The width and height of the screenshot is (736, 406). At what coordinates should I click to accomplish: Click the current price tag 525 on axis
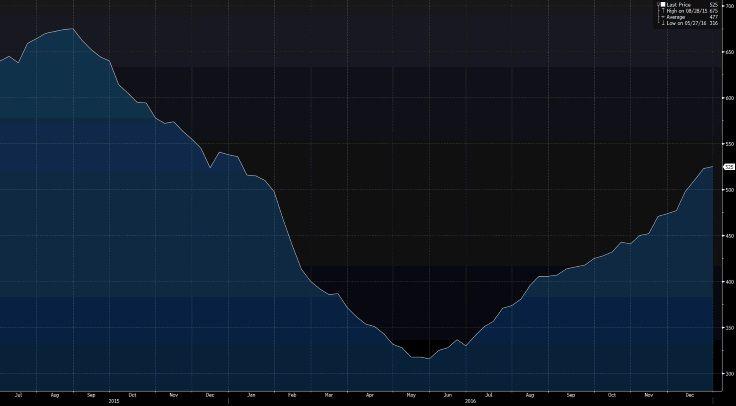point(728,167)
